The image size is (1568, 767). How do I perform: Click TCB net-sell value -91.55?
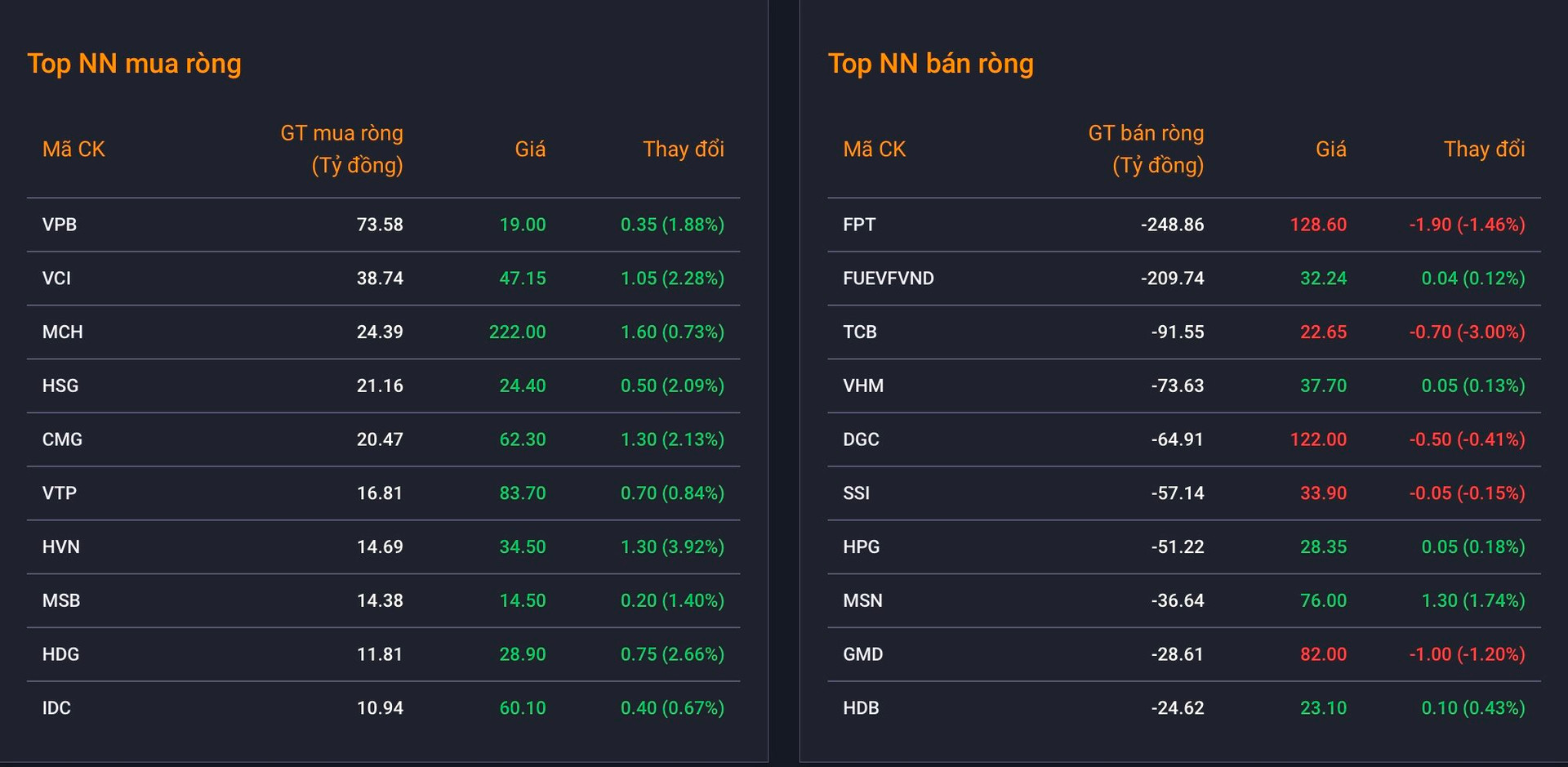[x=1178, y=332]
